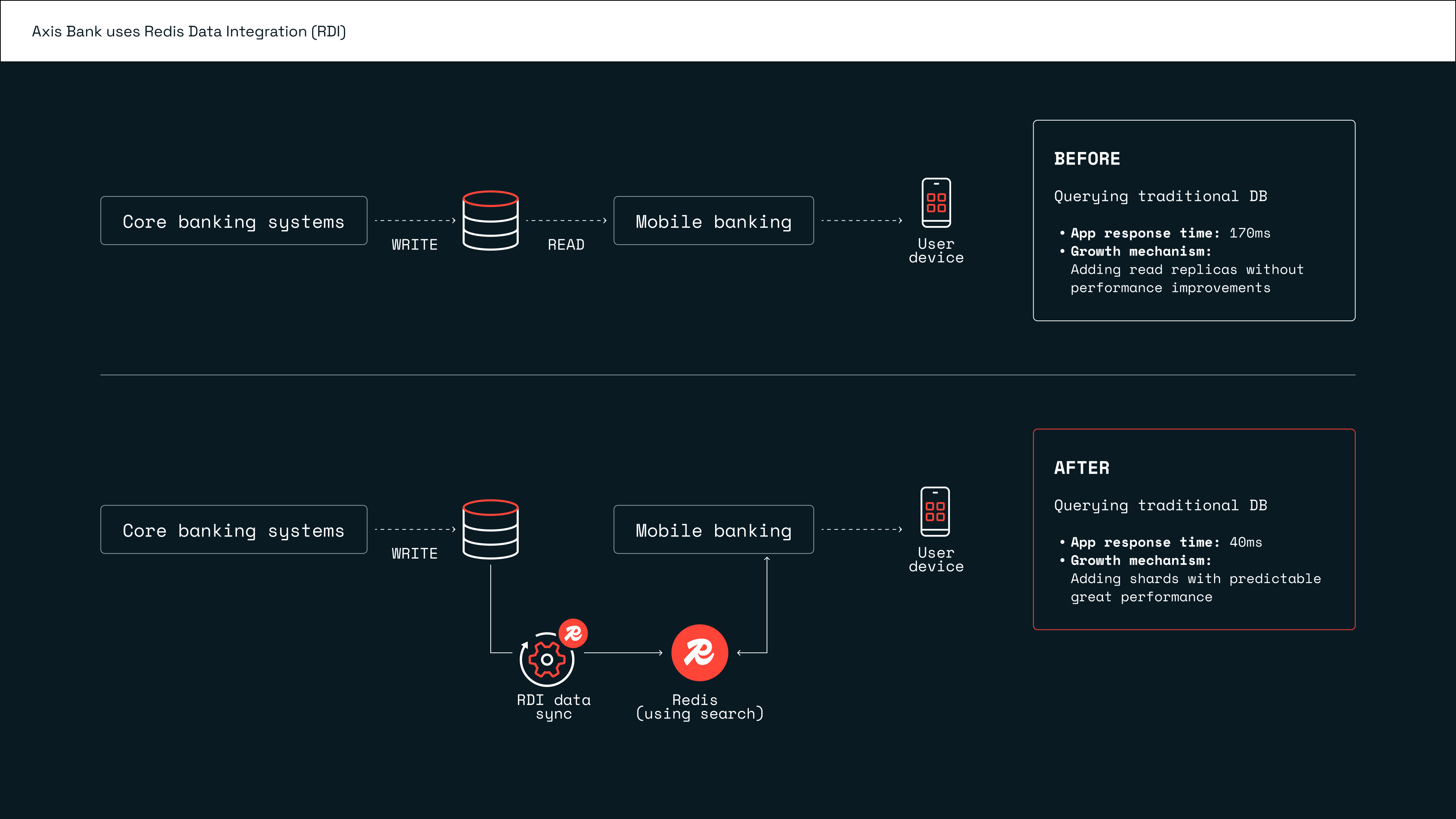Click the bottom User device phone icon

point(935,511)
